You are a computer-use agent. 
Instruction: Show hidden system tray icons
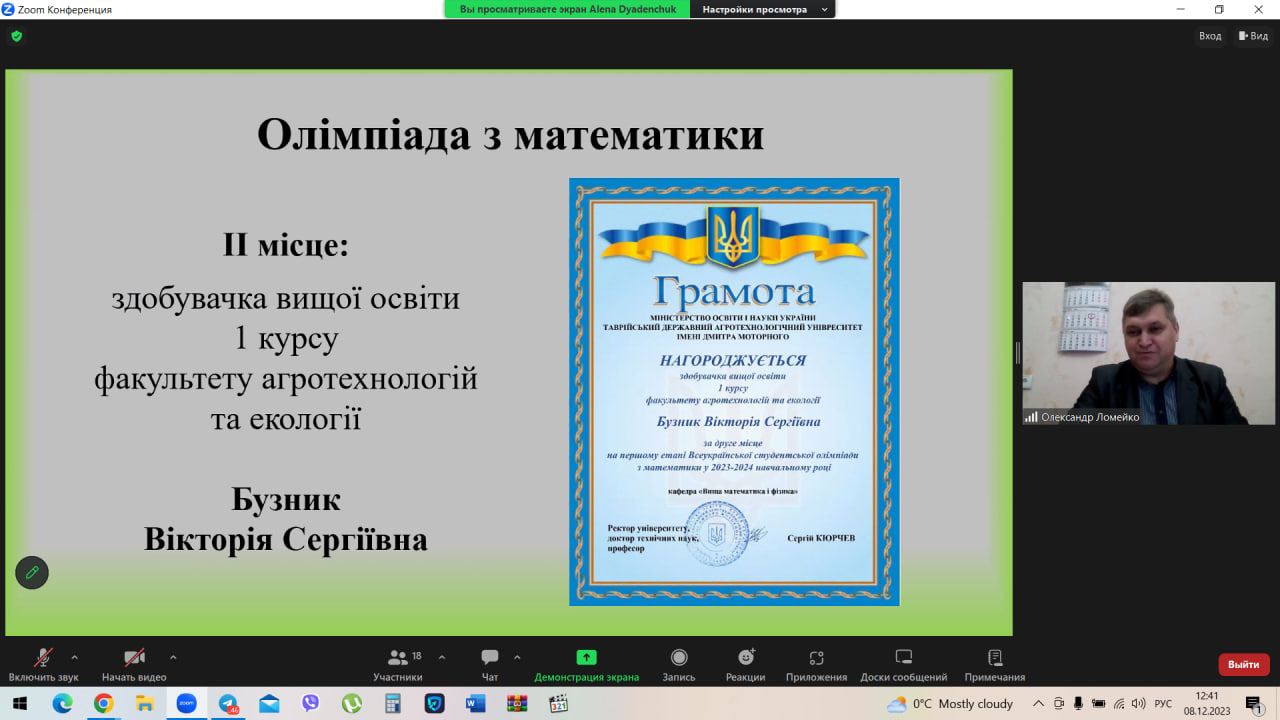(x=1038, y=704)
